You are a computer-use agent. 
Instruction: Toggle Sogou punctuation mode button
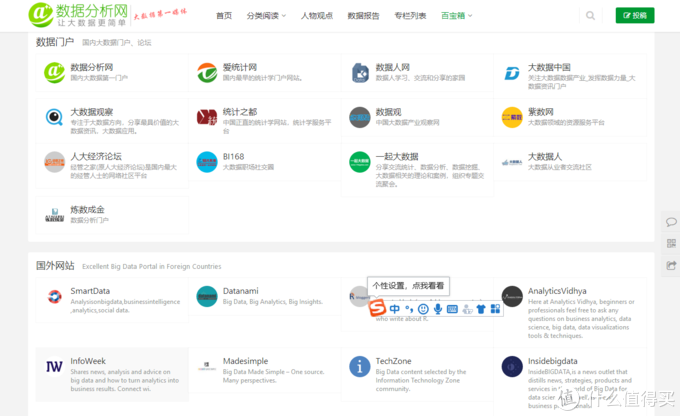[x=409, y=309]
